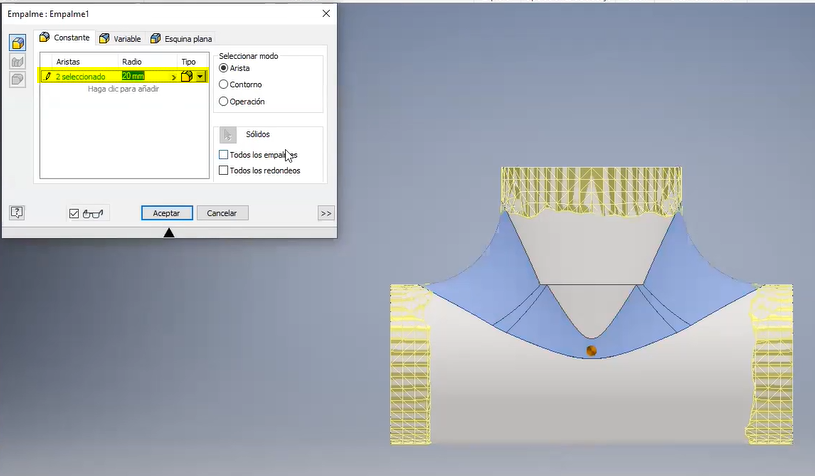This screenshot has height=476, width=815.
Task: Expand the radius arrow next to 20 mm
Action: [174, 77]
